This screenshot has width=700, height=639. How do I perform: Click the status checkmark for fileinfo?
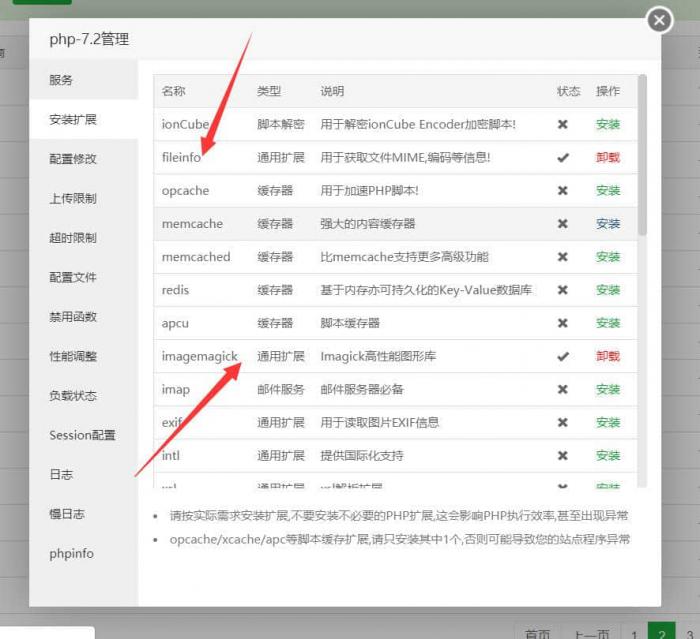[x=563, y=158]
